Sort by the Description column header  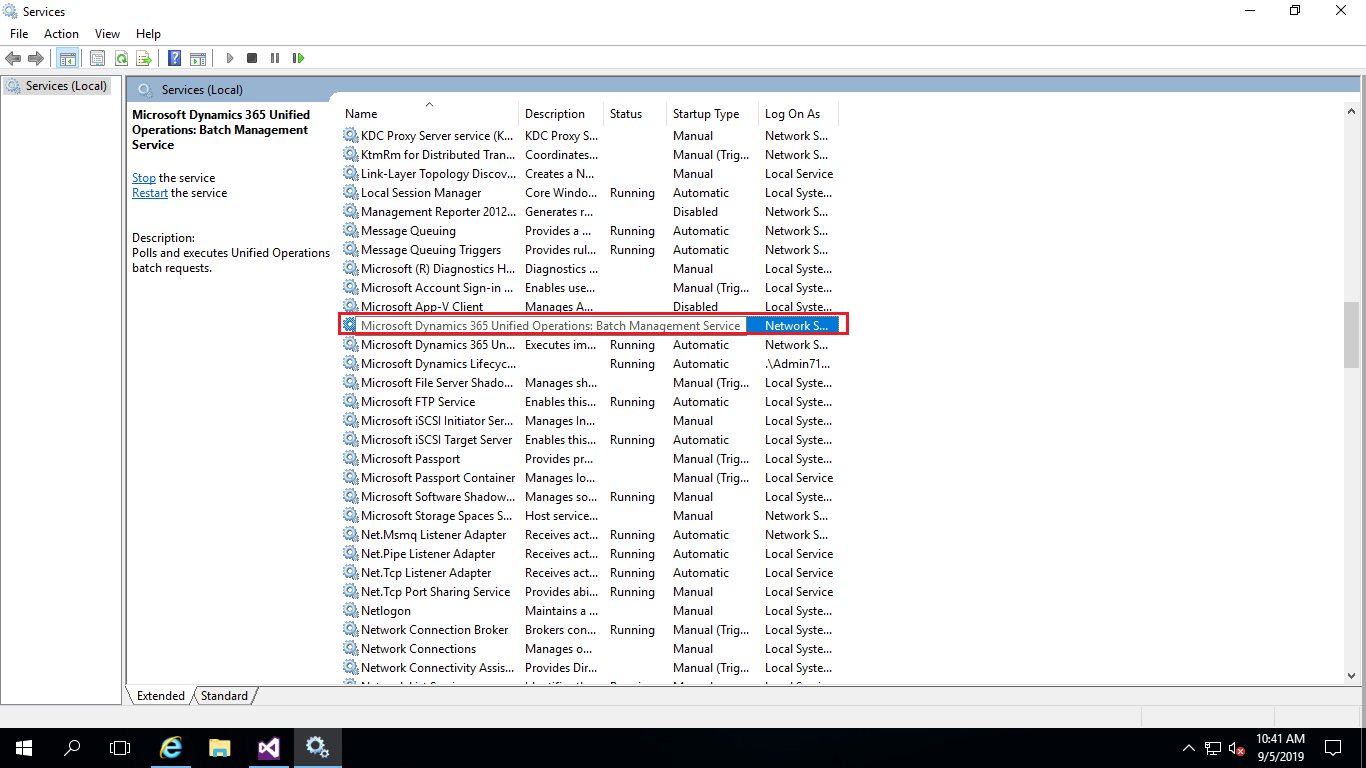tap(561, 114)
